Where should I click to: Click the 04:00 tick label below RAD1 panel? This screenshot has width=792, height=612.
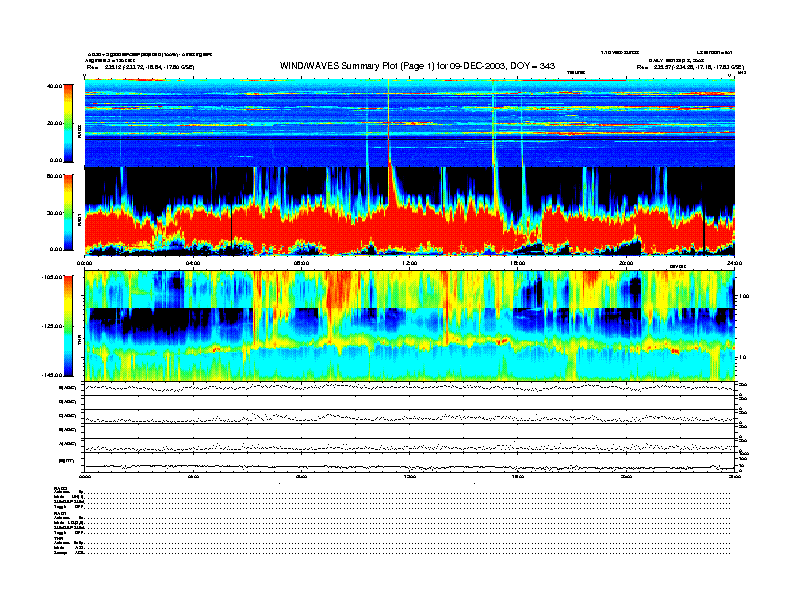[193, 263]
